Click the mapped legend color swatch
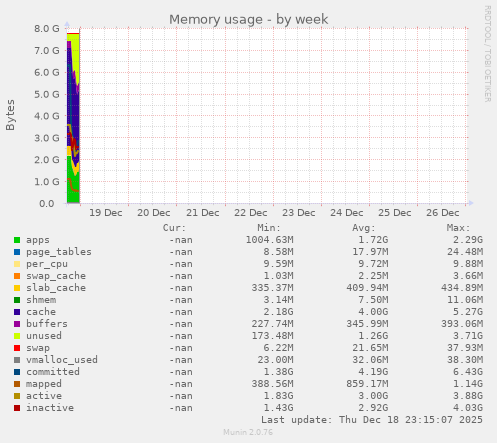 17,384
